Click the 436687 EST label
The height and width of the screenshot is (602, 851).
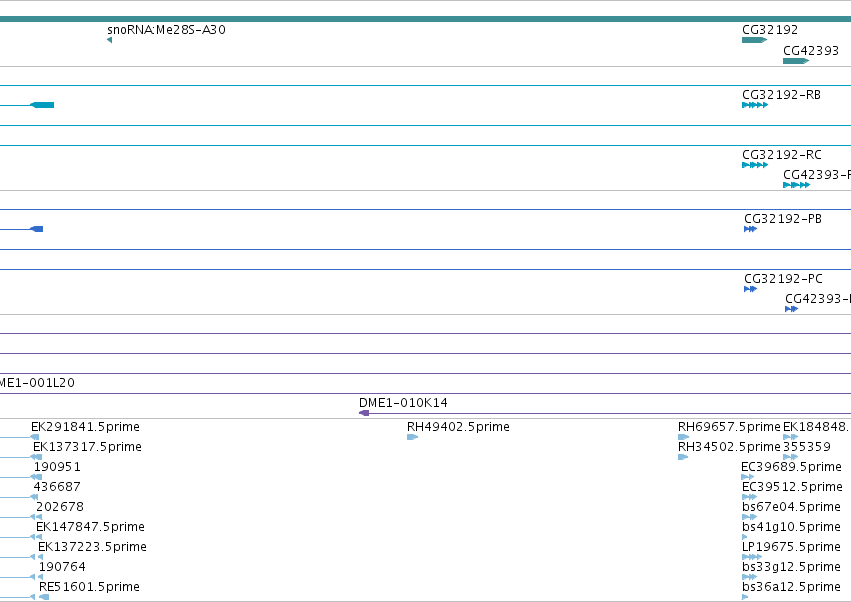pos(57,487)
